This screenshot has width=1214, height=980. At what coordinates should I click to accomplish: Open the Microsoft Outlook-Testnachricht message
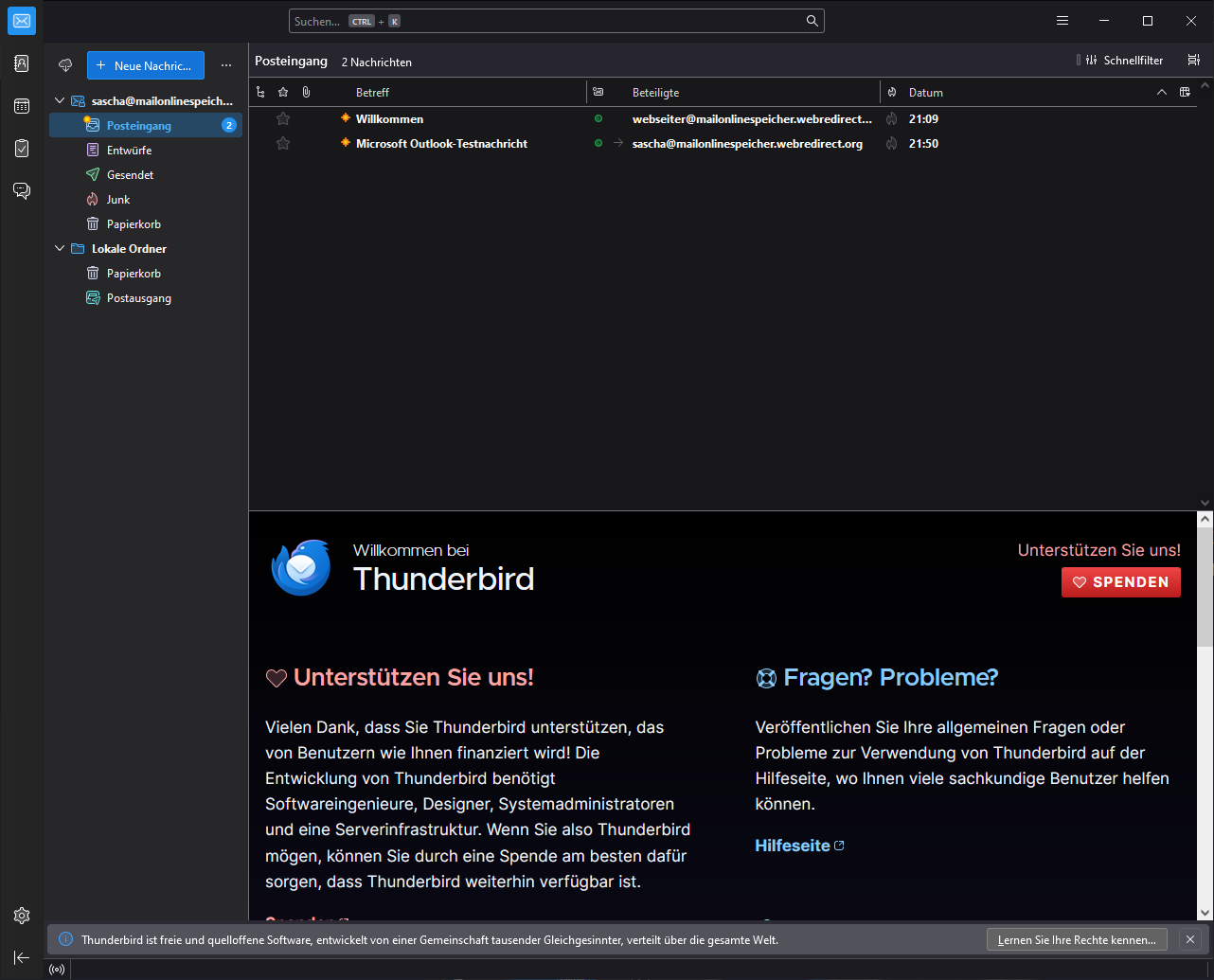point(441,144)
